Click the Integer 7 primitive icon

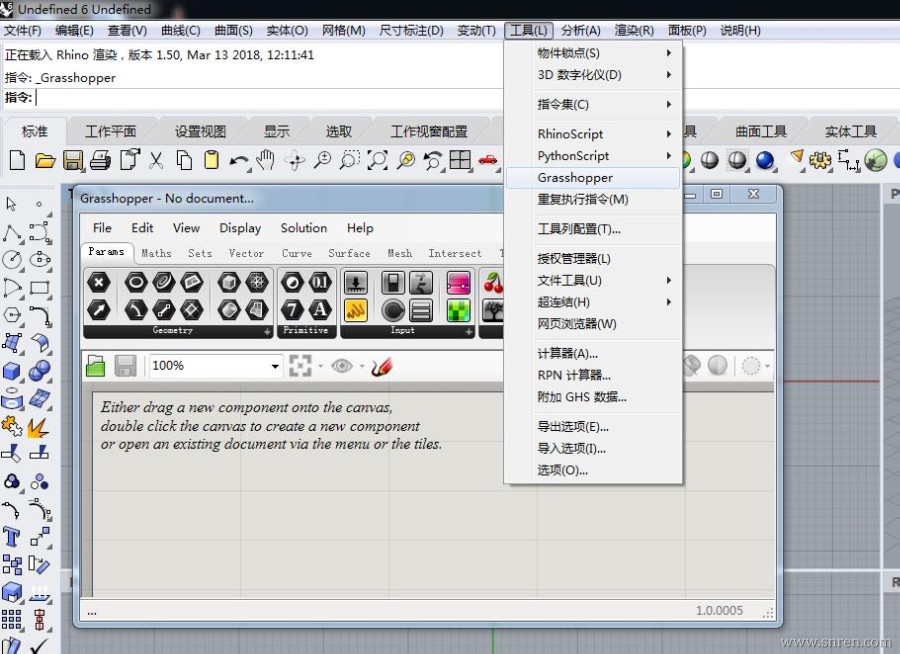pyautogui.click(x=292, y=310)
